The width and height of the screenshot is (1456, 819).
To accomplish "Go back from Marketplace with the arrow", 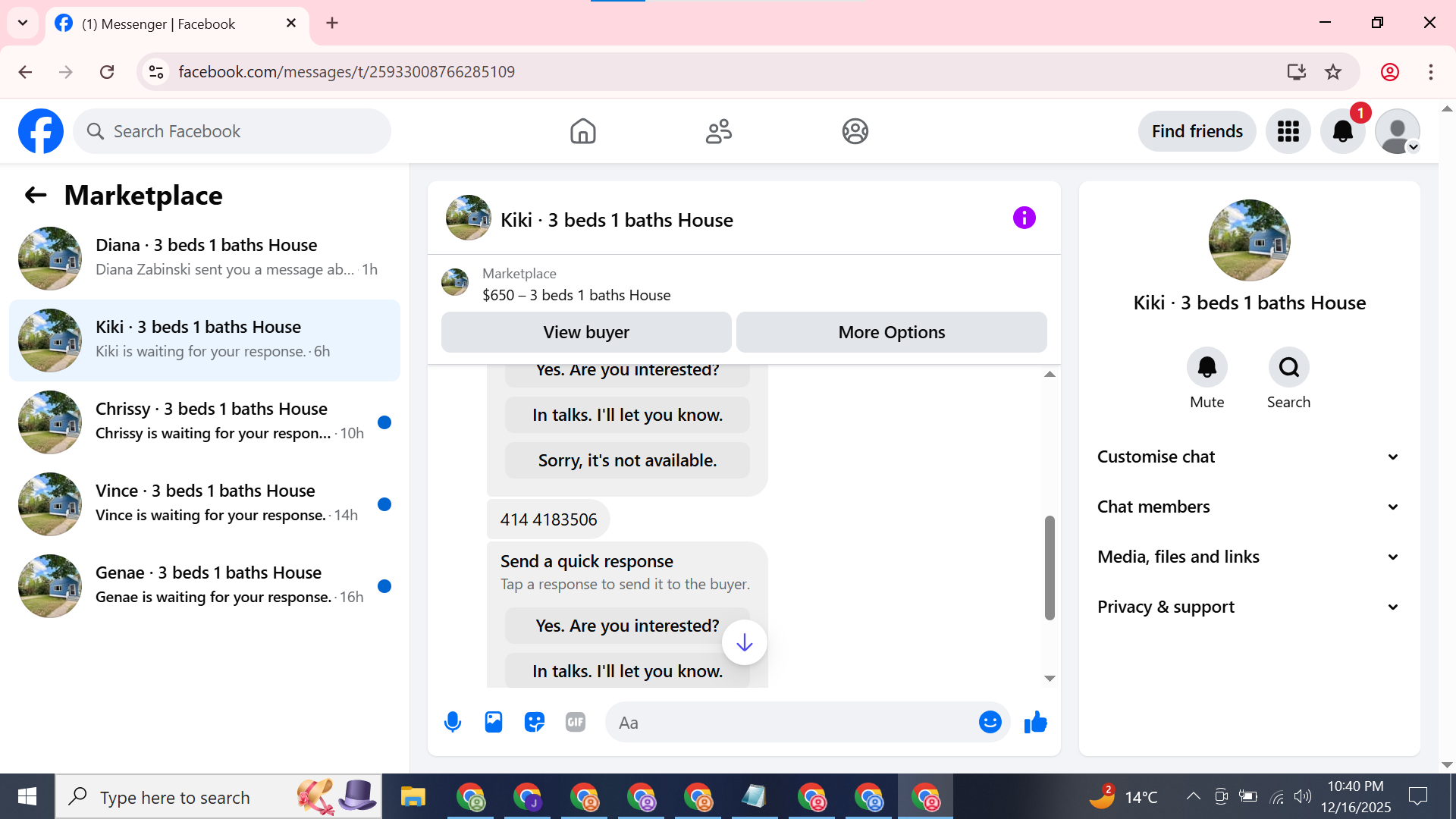I will point(36,195).
